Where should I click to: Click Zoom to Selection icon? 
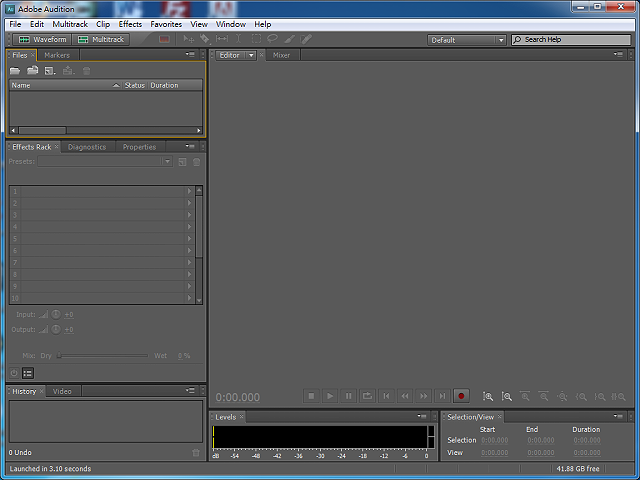click(x=618, y=396)
